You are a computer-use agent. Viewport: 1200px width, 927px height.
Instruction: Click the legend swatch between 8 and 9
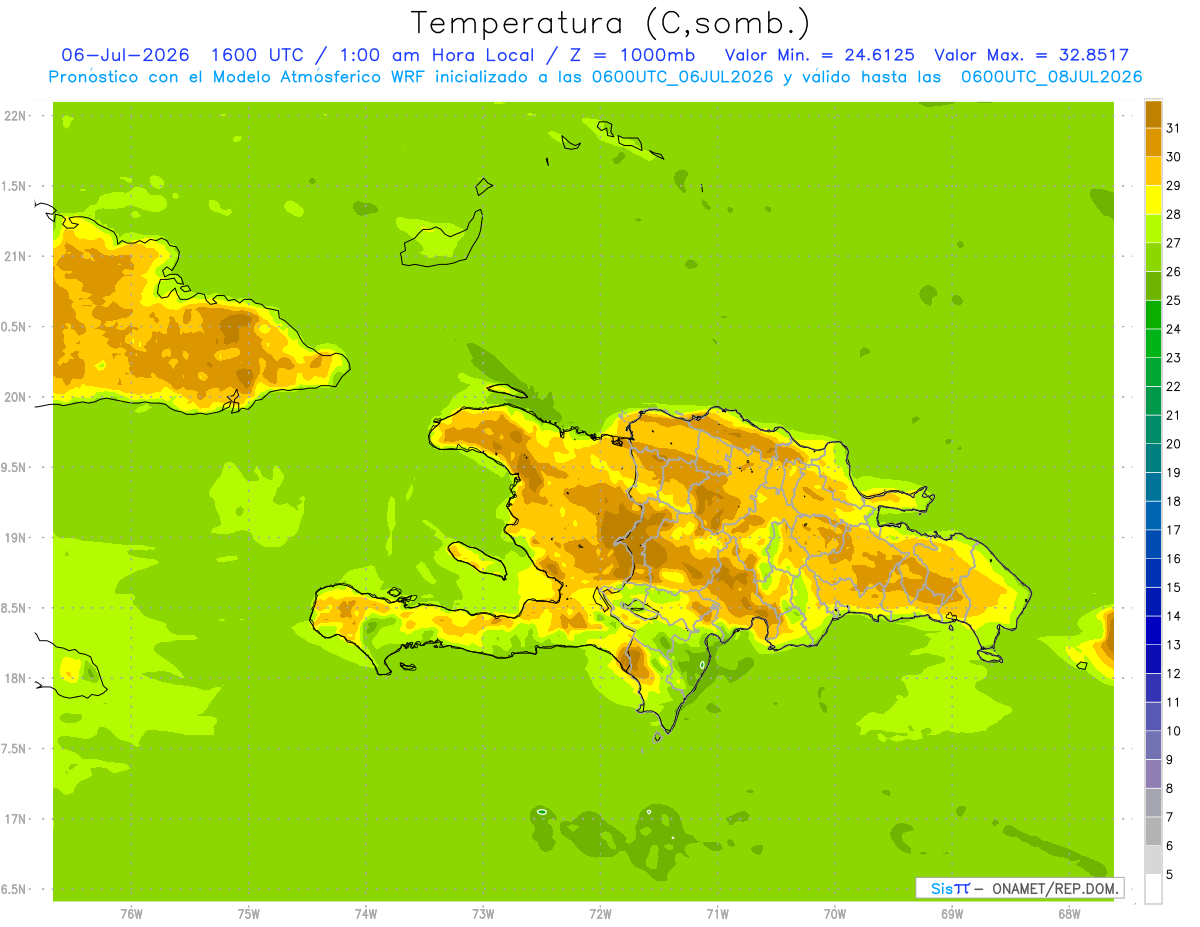coord(1153,773)
